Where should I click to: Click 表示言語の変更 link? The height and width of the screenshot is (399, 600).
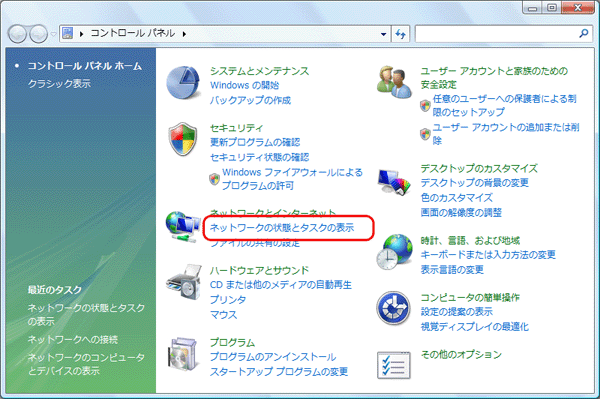coord(452,270)
